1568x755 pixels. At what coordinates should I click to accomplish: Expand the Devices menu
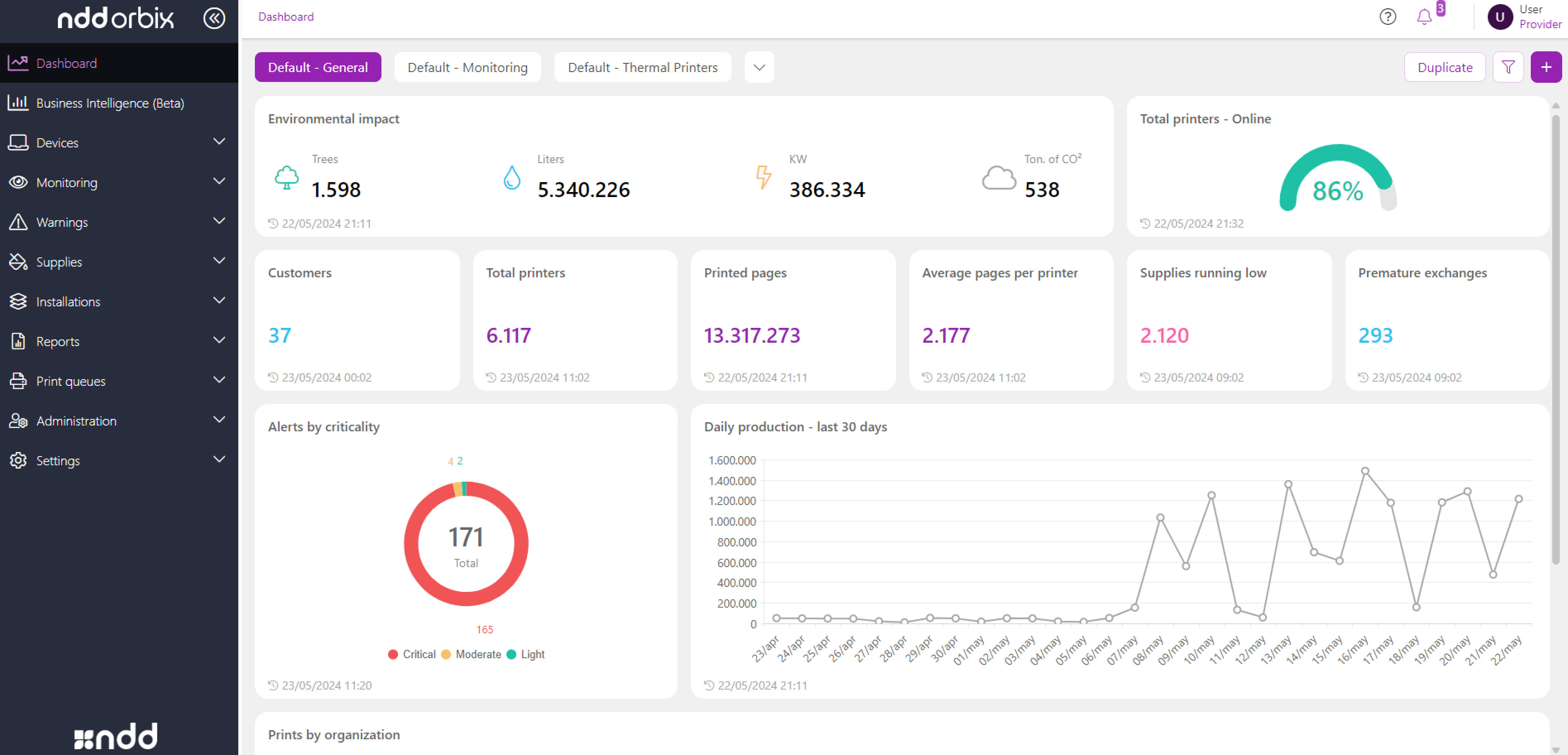pyautogui.click(x=57, y=142)
